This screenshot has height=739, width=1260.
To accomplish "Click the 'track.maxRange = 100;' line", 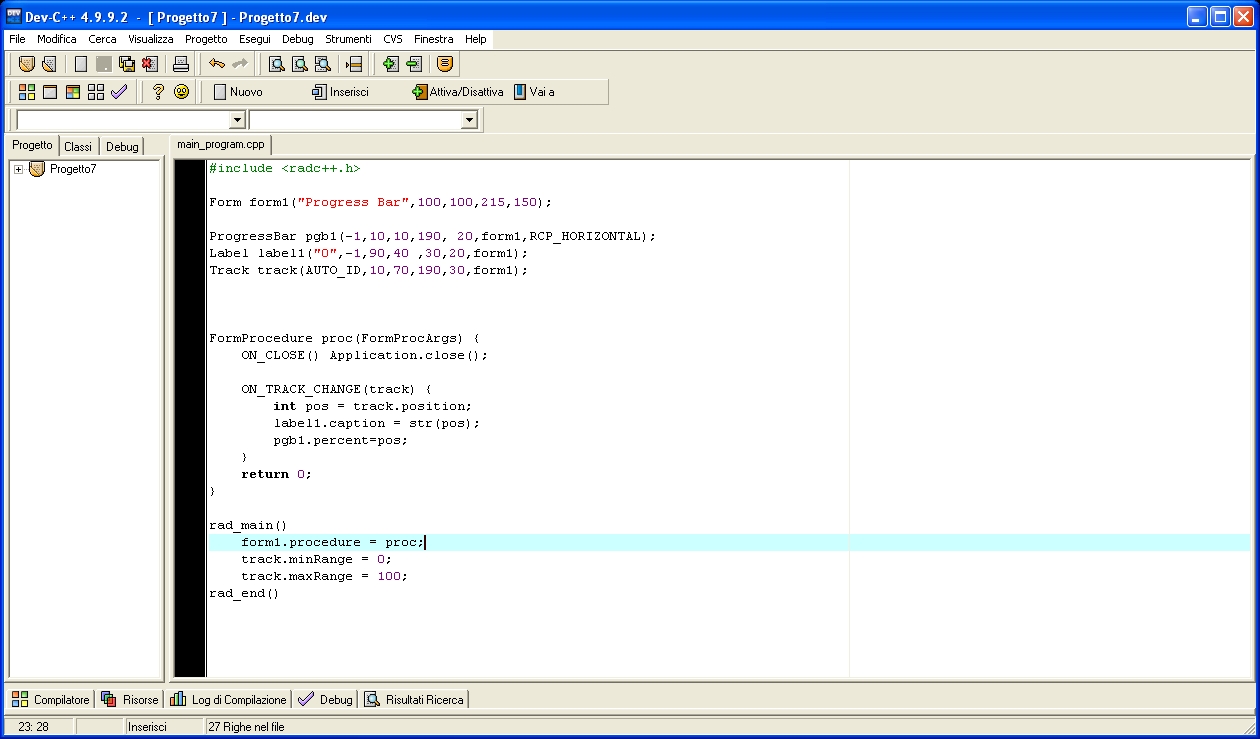I will tap(324, 576).
